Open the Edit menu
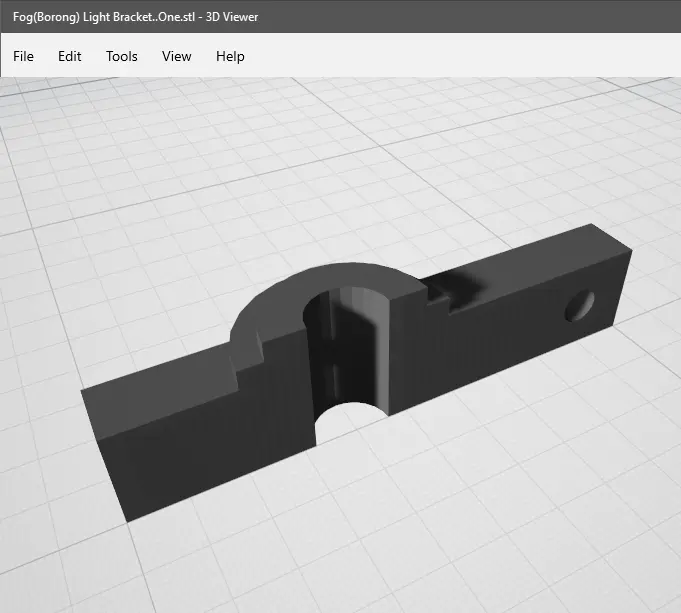Viewport: 681px width, 613px height. pyautogui.click(x=69, y=56)
